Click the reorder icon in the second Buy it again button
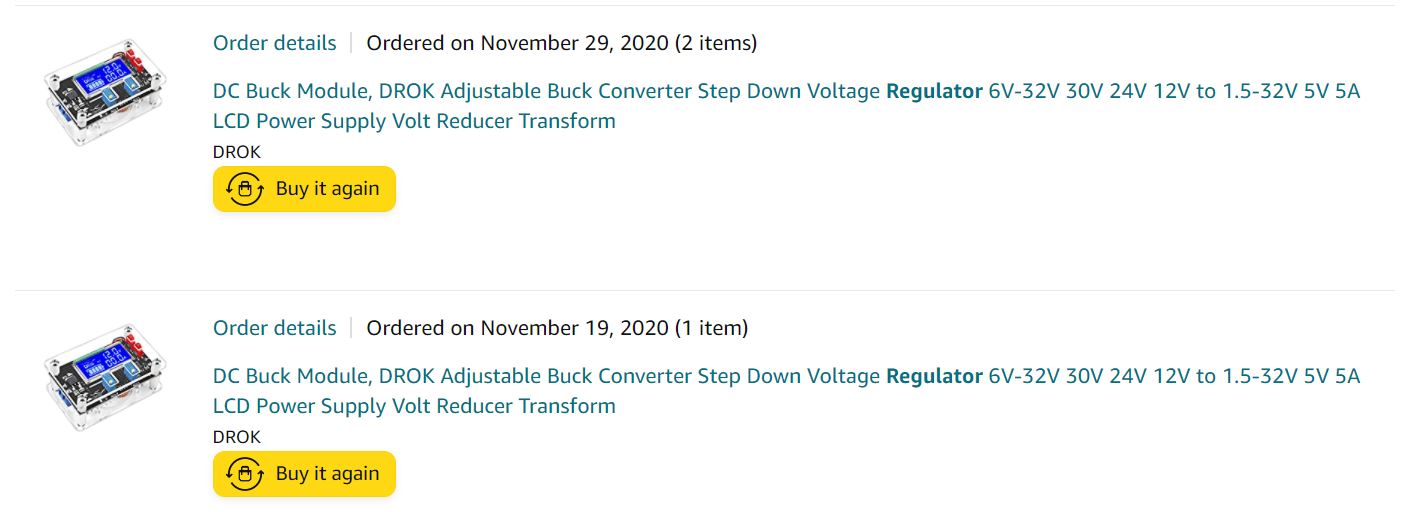The width and height of the screenshot is (1401, 512). click(x=244, y=474)
